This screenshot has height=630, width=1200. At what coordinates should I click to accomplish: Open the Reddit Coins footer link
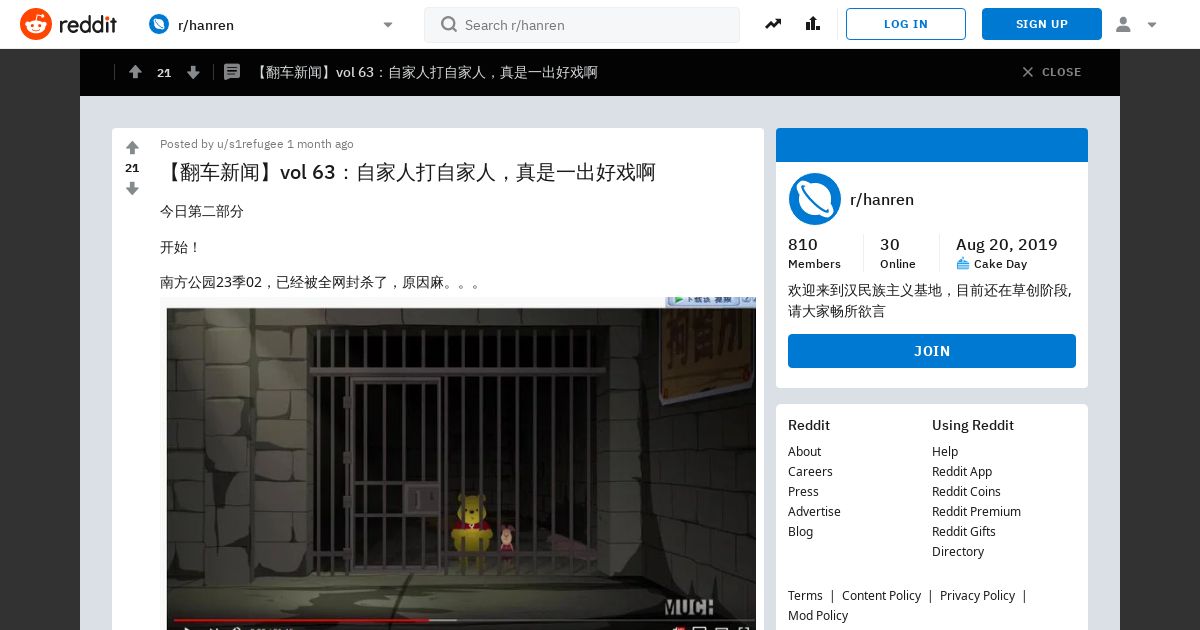tap(966, 492)
